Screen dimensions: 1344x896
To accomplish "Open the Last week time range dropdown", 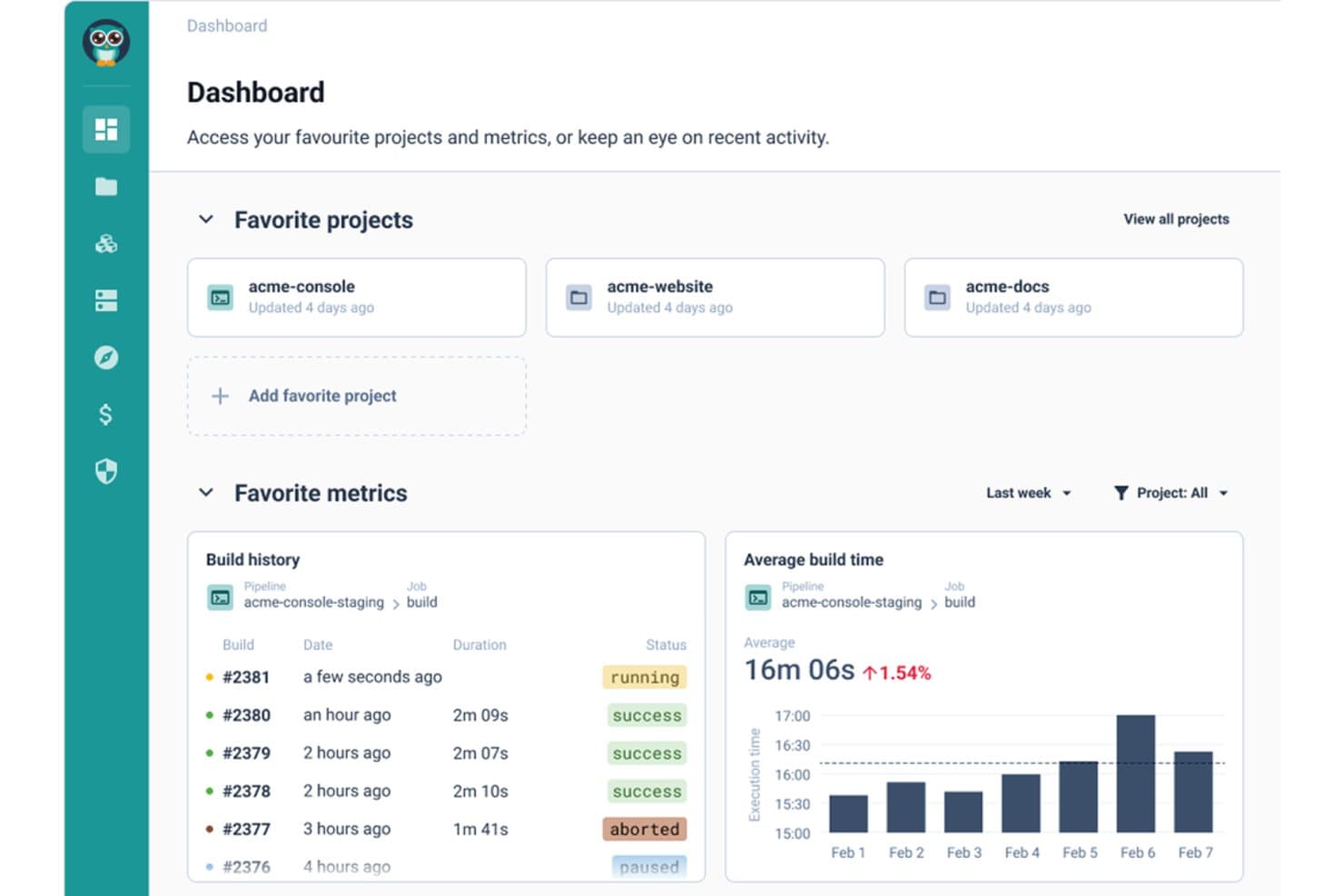I will click(x=1029, y=493).
